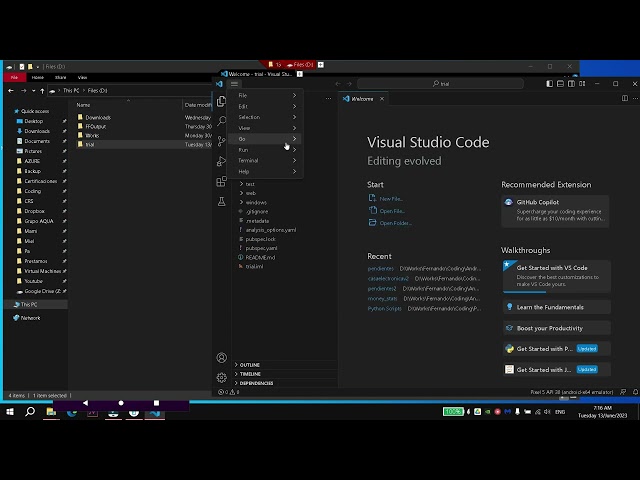
Task: Open the Manage gear in activity bar
Action: pos(222,378)
